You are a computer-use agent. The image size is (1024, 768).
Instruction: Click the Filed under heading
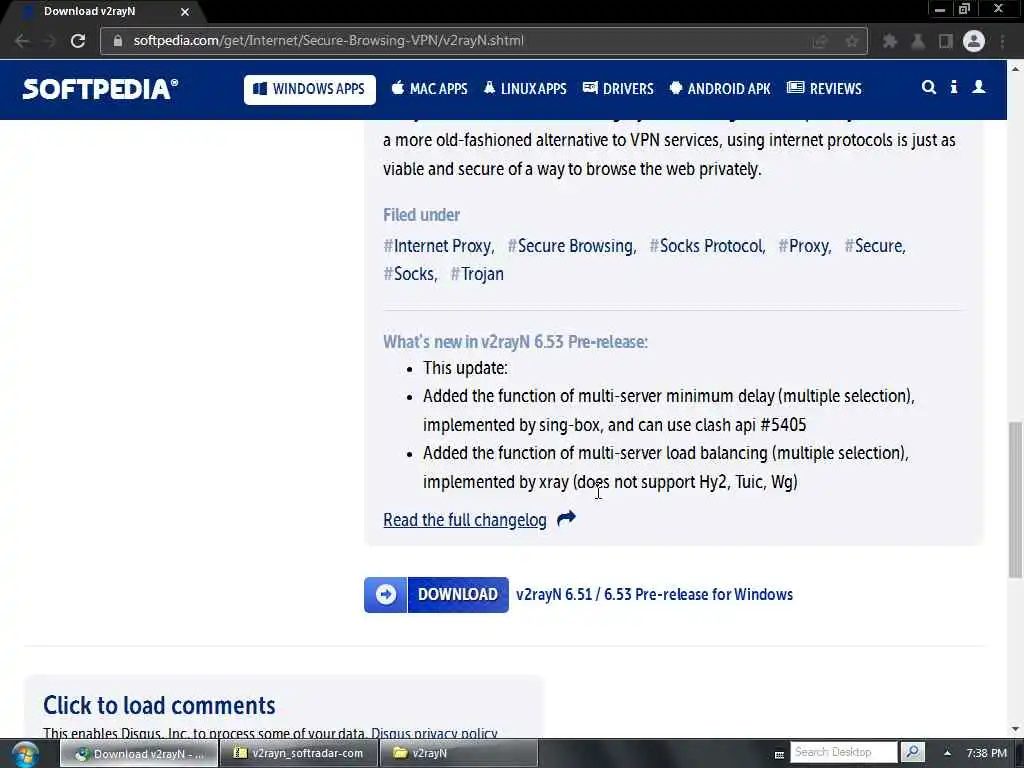421,215
